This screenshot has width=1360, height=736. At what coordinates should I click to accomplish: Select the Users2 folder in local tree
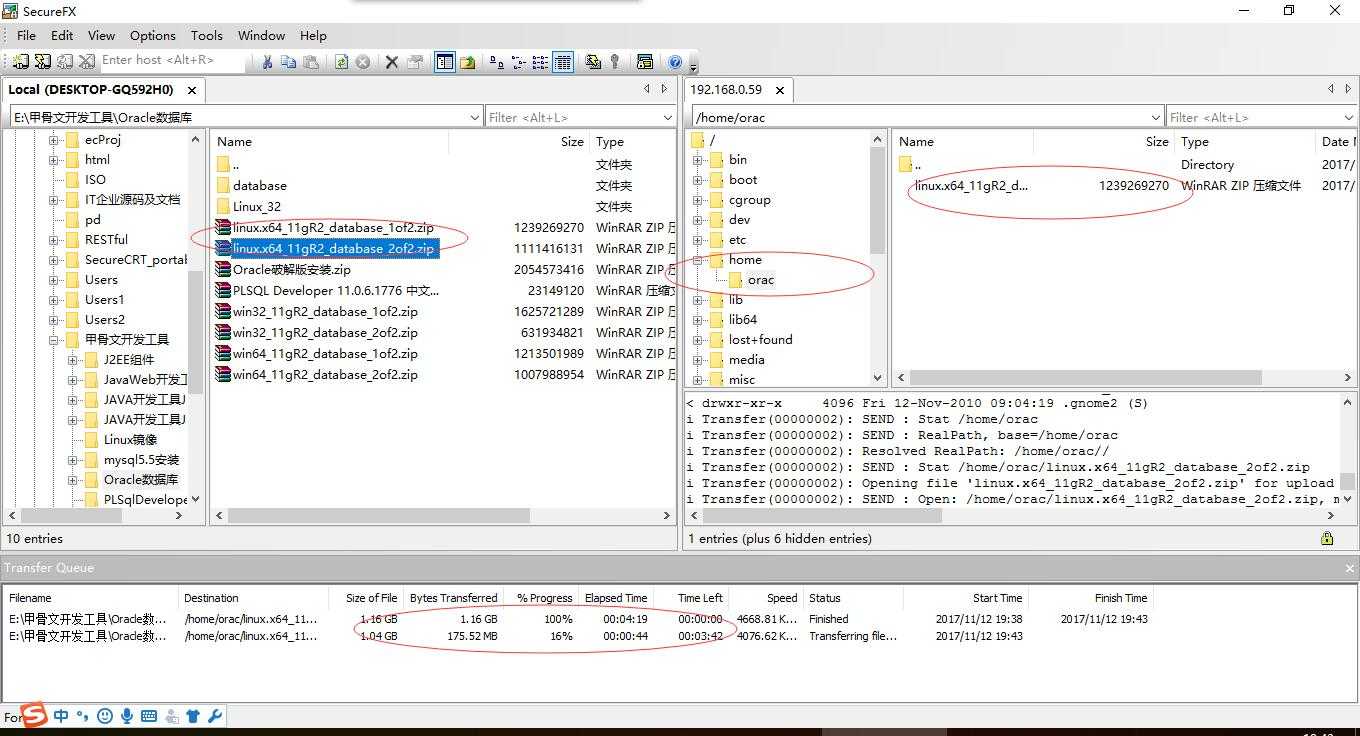(x=105, y=320)
